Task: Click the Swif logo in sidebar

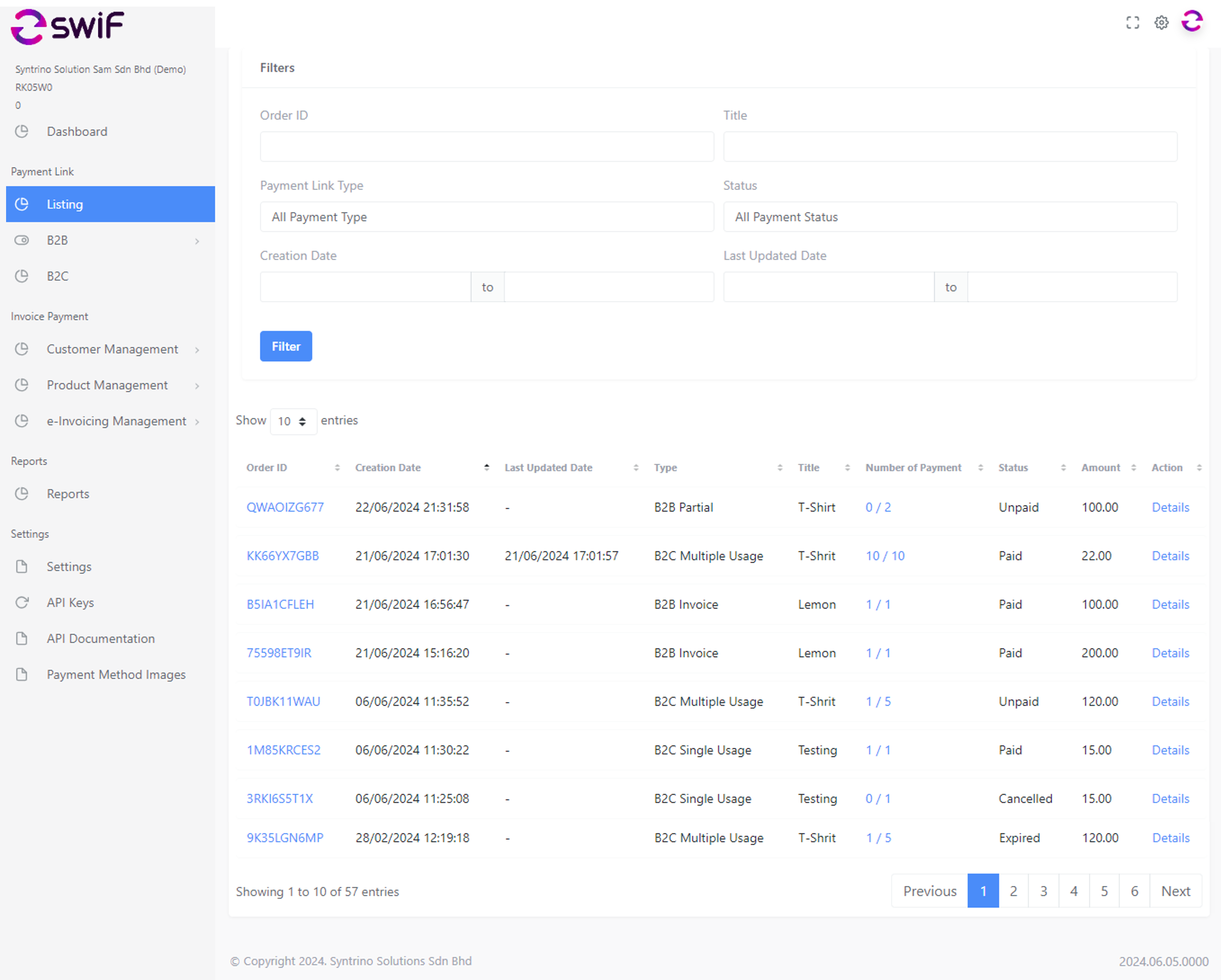Action: [67, 26]
